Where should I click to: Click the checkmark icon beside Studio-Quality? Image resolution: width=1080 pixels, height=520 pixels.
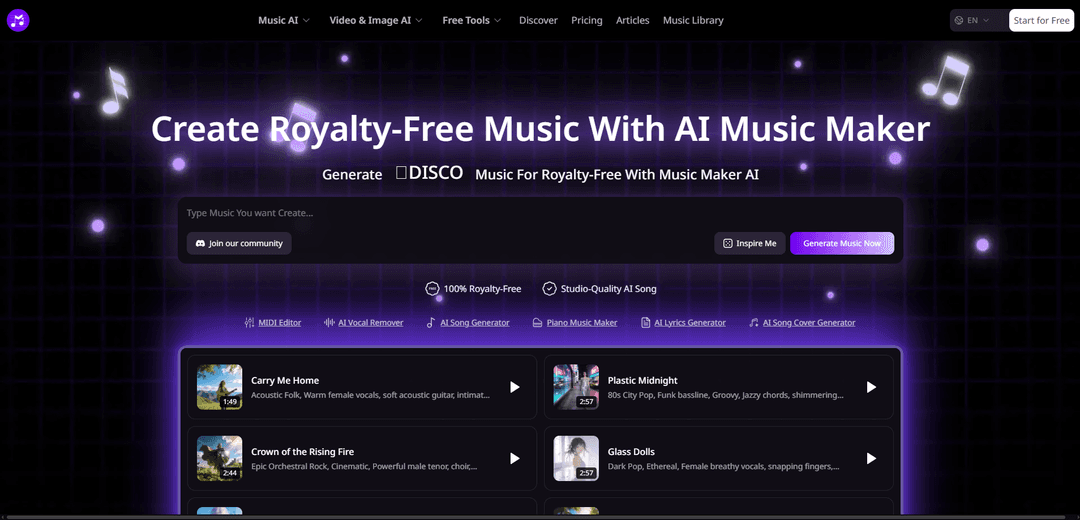click(x=549, y=289)
